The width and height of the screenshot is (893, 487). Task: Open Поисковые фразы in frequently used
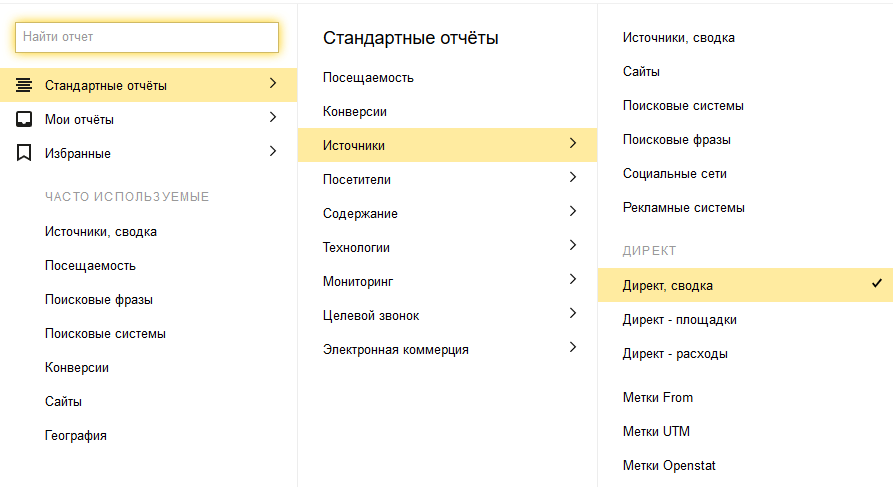(99, 300)
